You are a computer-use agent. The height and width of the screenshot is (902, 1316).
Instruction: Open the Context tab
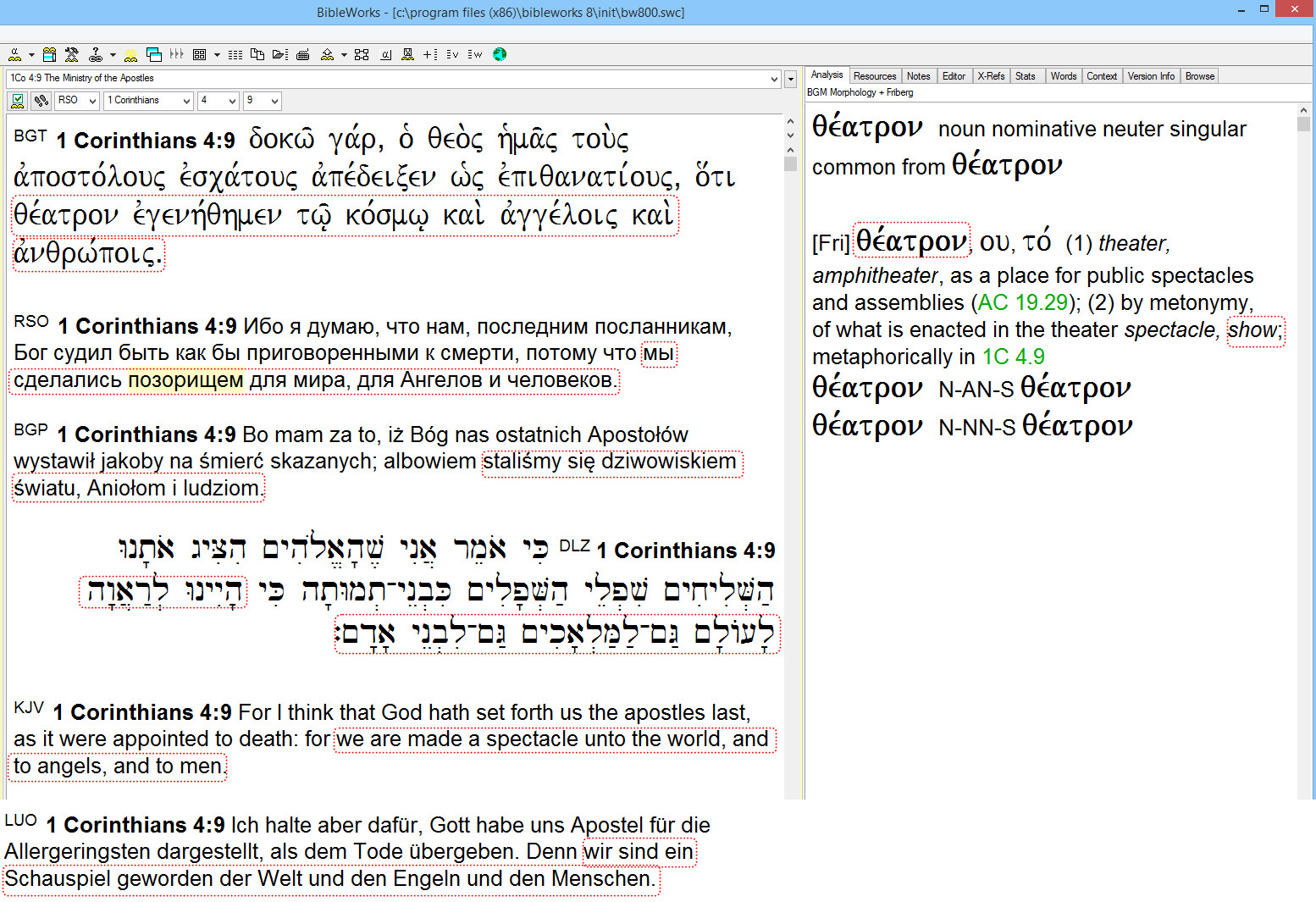click(x=1102, y=76)
